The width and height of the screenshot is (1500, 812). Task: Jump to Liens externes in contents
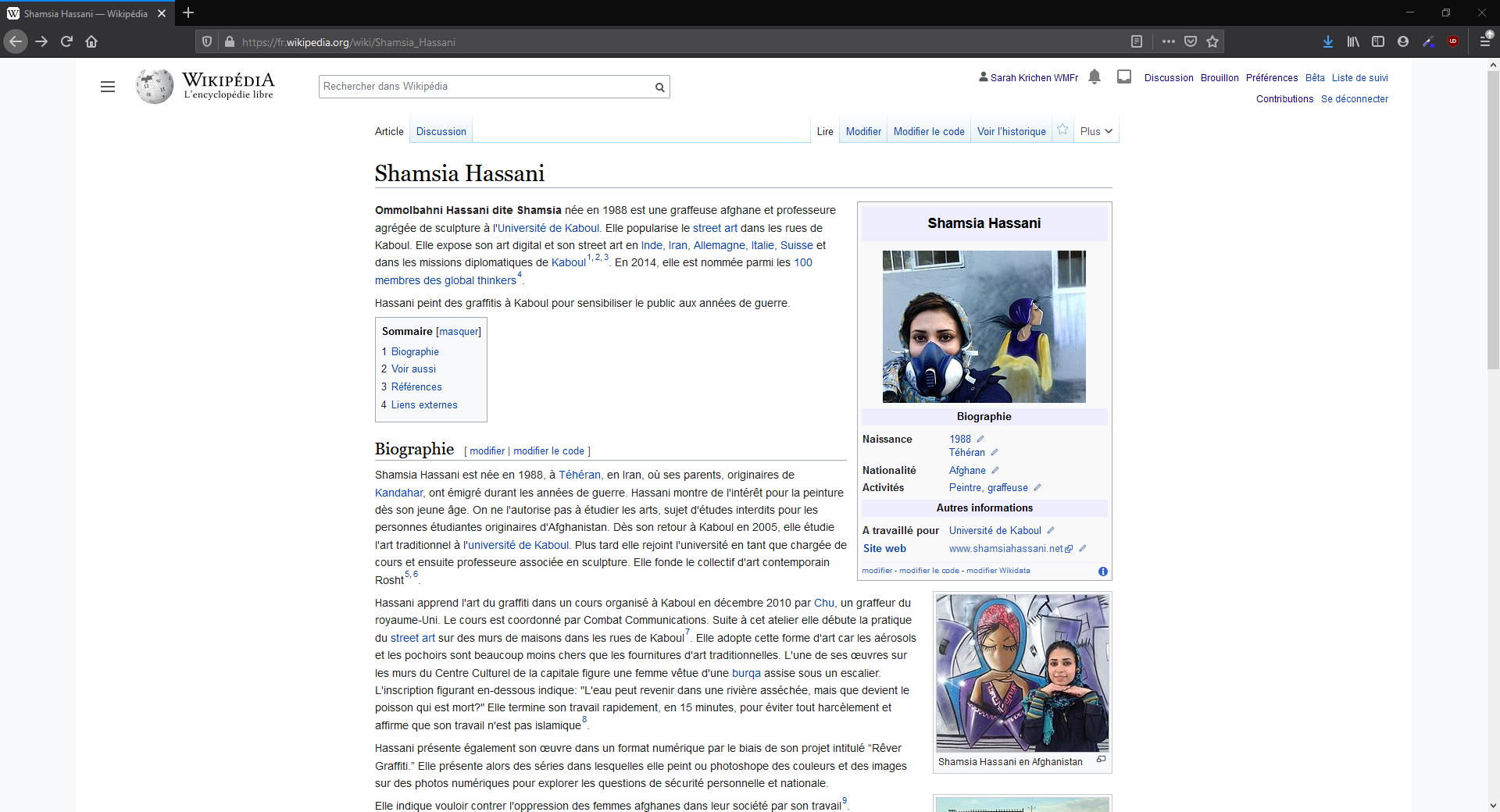[424, 404]
